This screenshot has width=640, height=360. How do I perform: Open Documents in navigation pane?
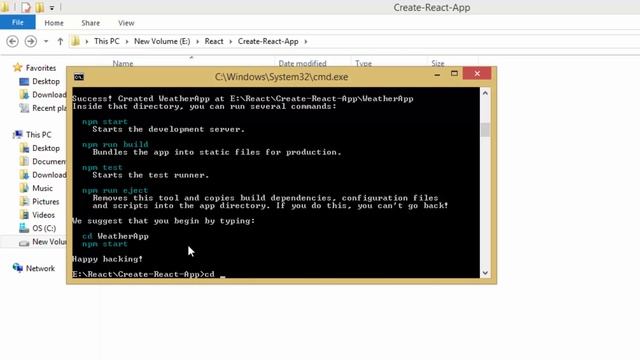click(x=49, y=162)
